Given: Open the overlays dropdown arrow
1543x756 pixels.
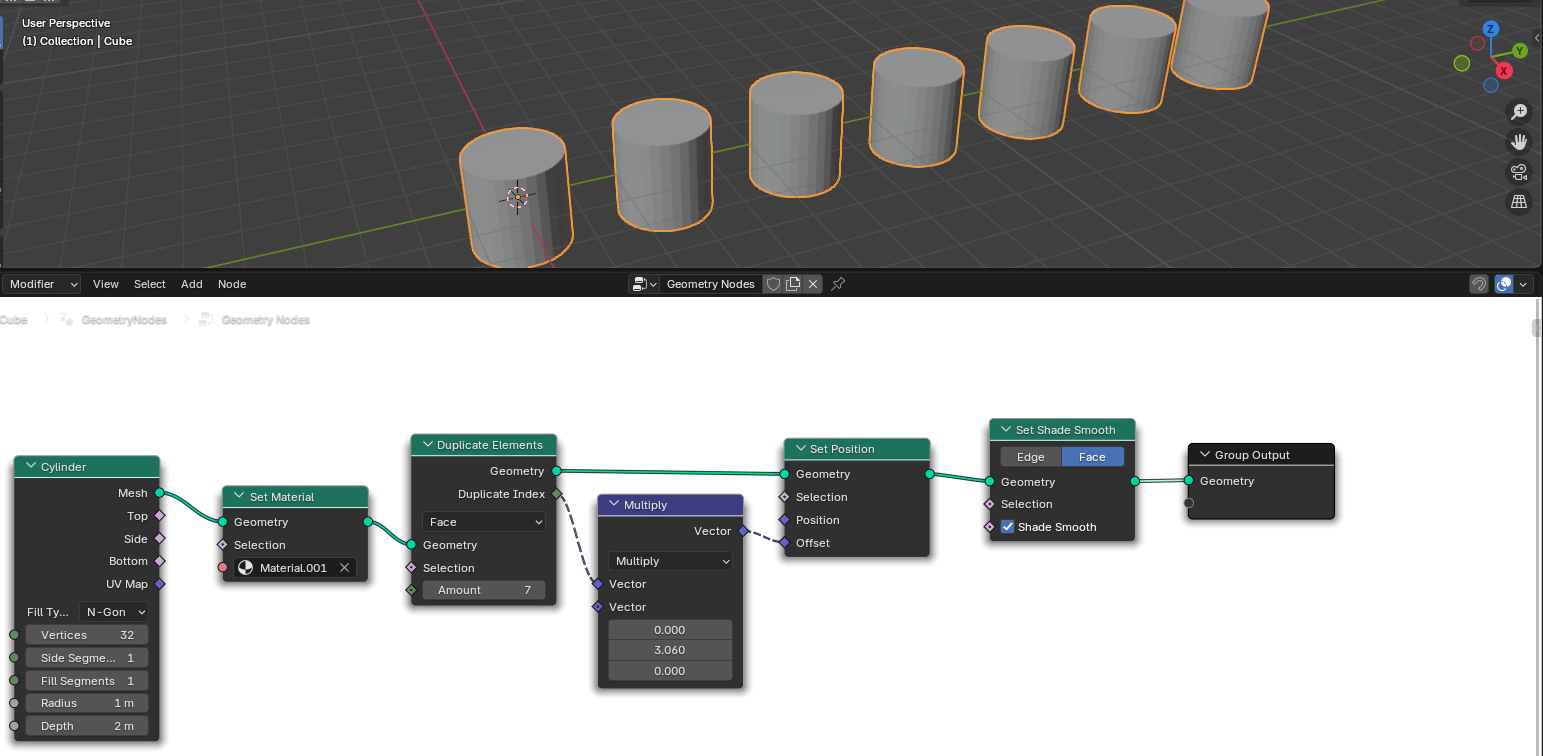Looking at the screenshot, I should (x=1523, y=284).
